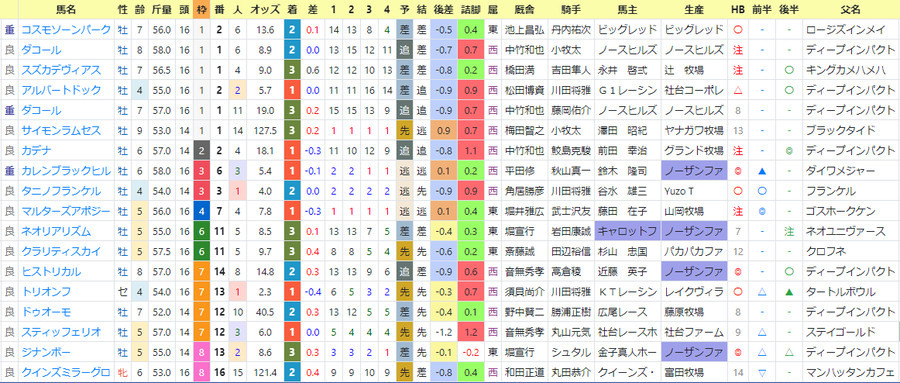Click green 注 mark in ネオリアリズム row

pyautogui.click(x=789, y=231)
